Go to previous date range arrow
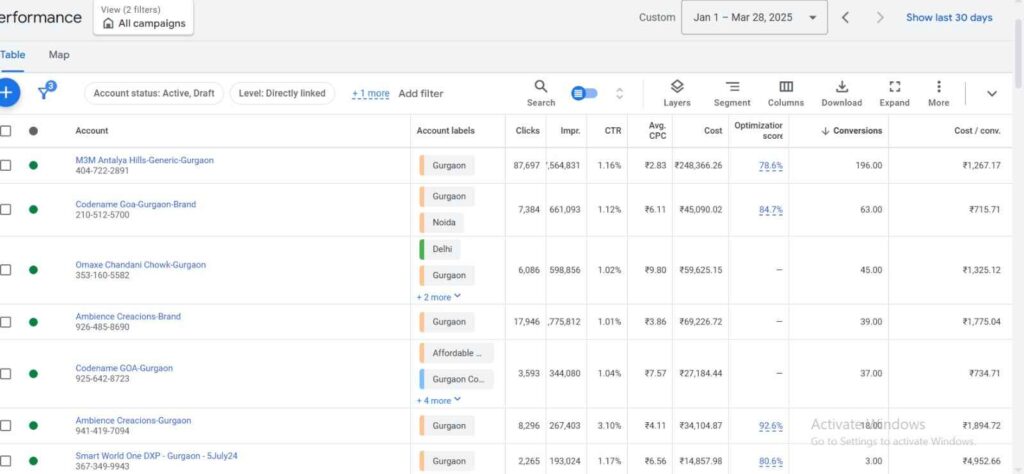 coord(845,18)
